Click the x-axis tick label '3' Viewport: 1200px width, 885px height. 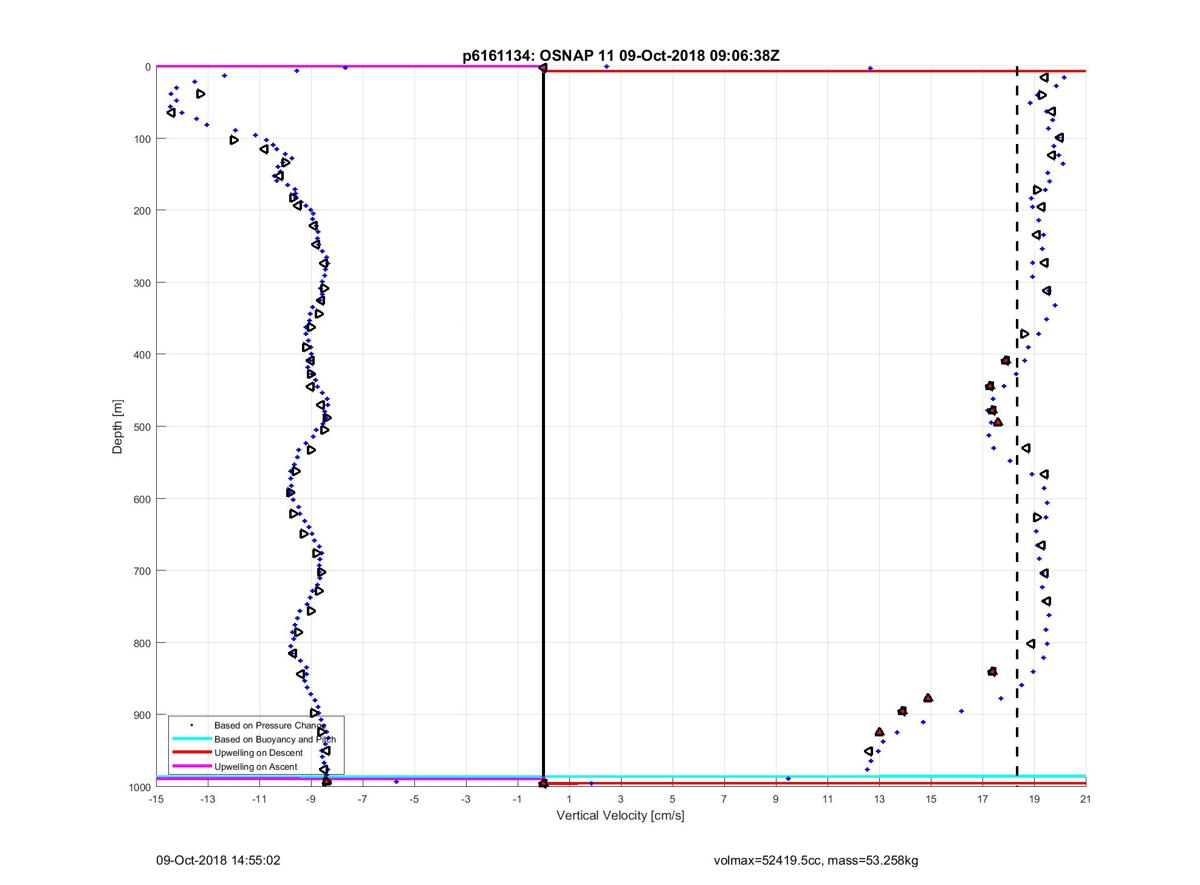621,799
